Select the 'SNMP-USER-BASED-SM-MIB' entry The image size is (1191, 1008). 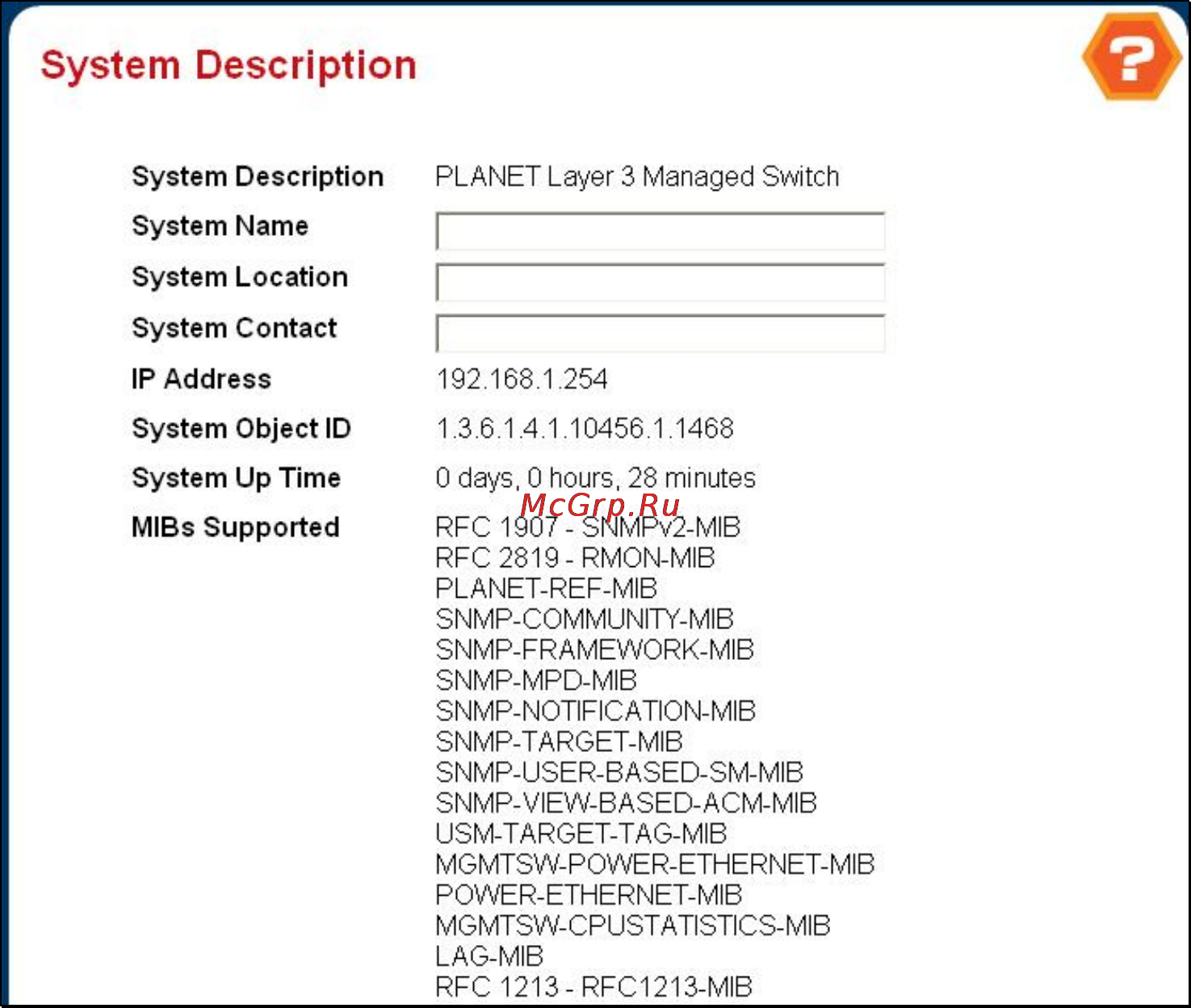[619, 773]
